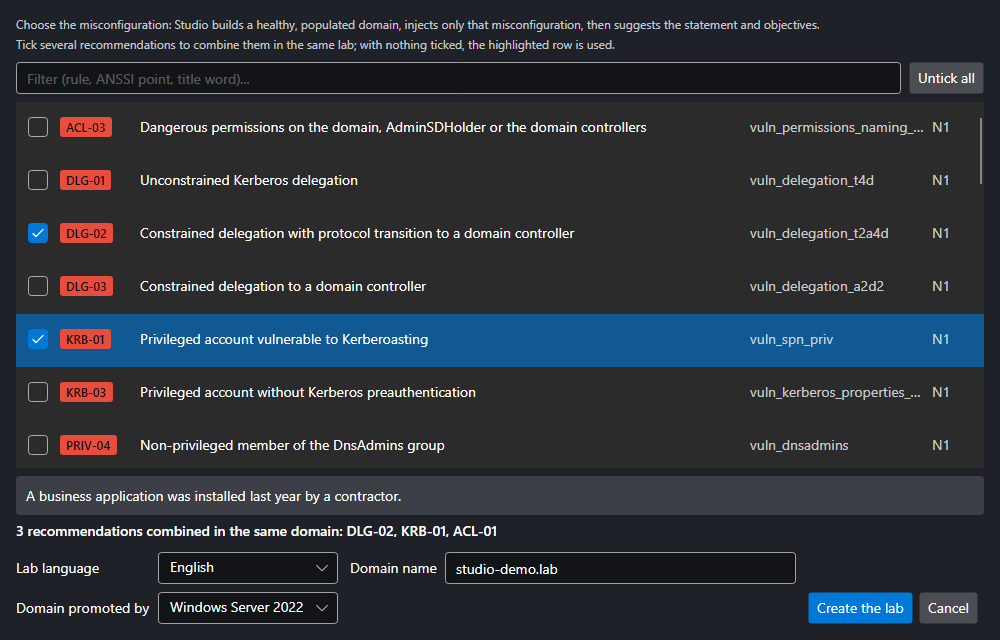
Task: Select 'Non-privileged member of the DnsAdmins group'
Action: pos(292,445)
